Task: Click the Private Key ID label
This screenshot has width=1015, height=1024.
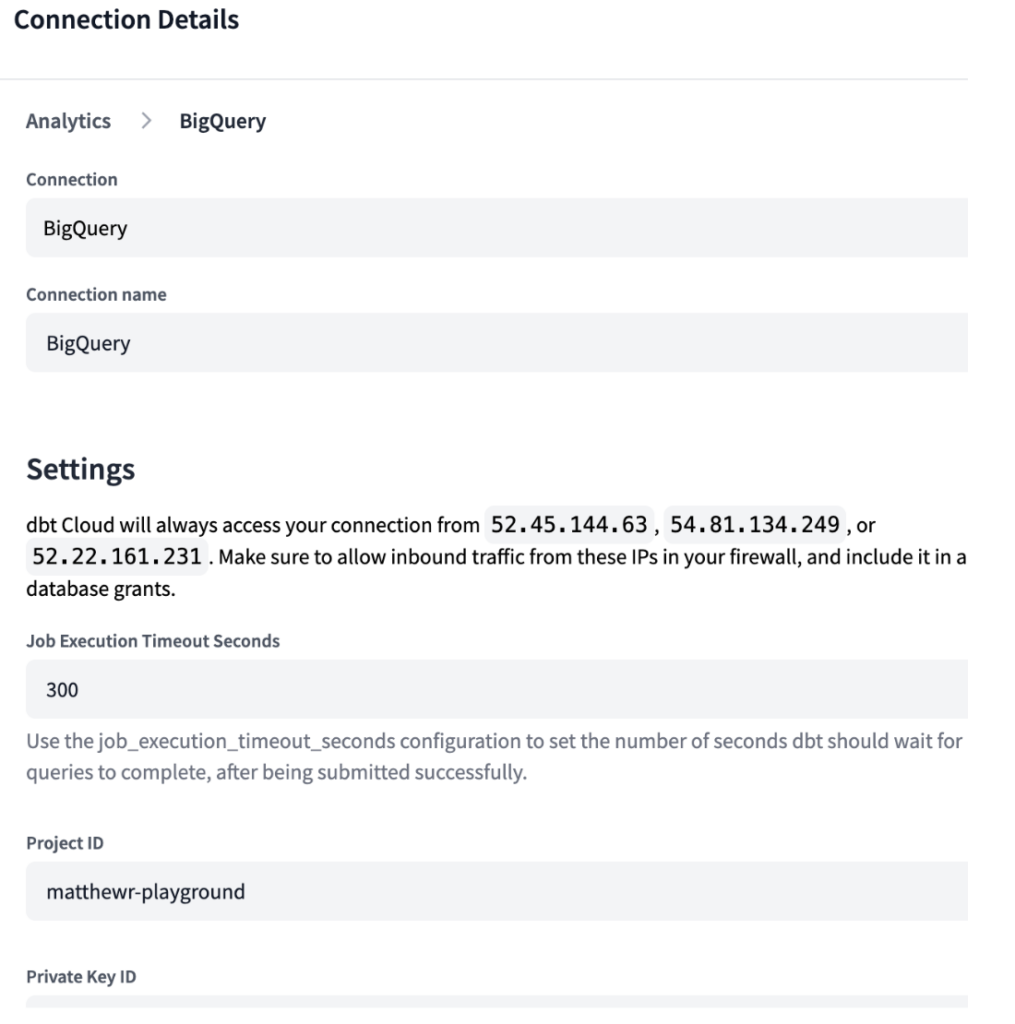Action: click(81, 977)
